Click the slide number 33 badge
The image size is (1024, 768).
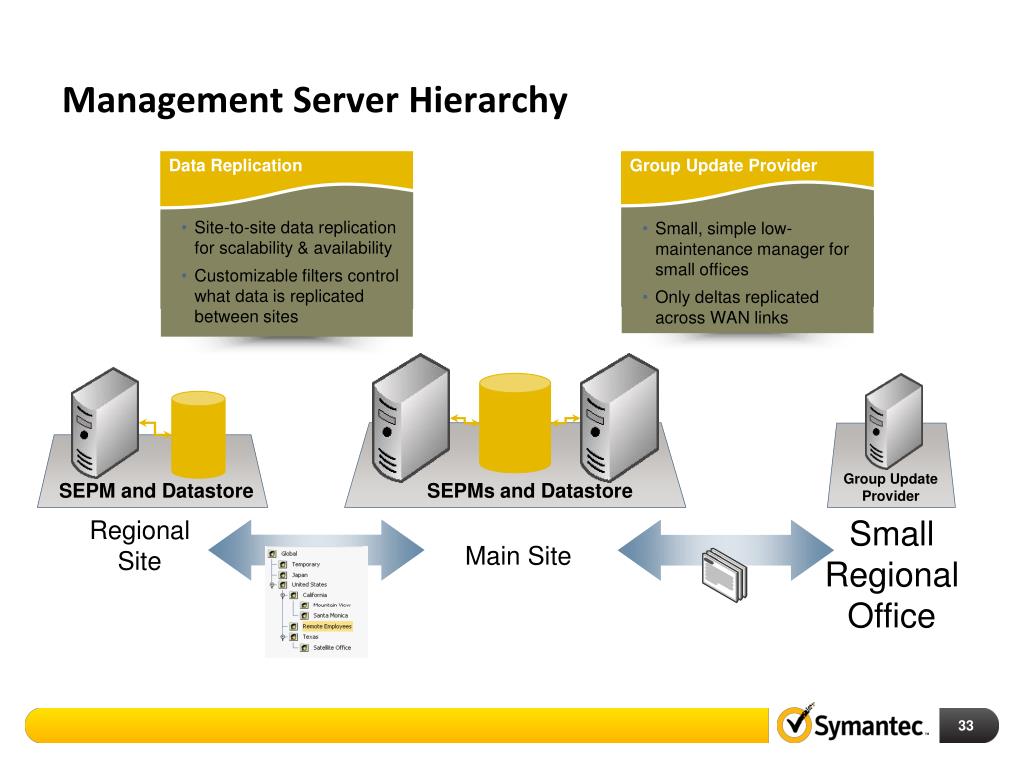968,726
